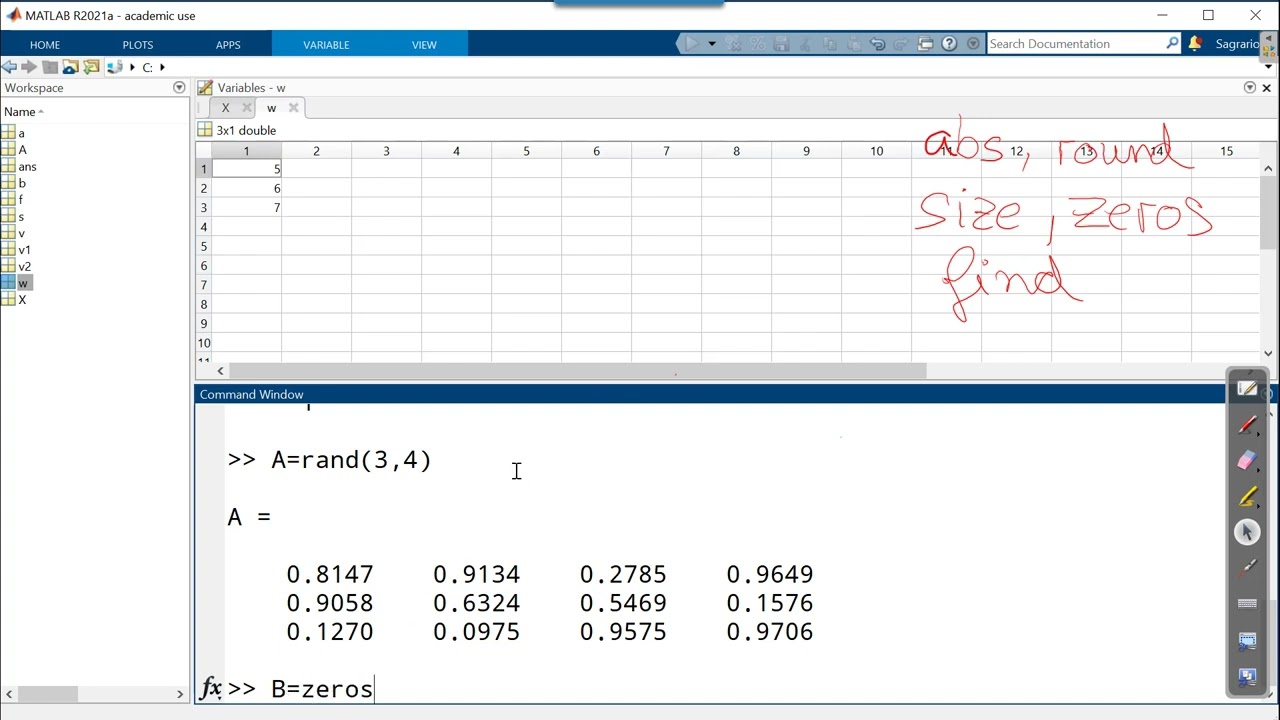Open Variables panel actions menu

[1250, 88]
